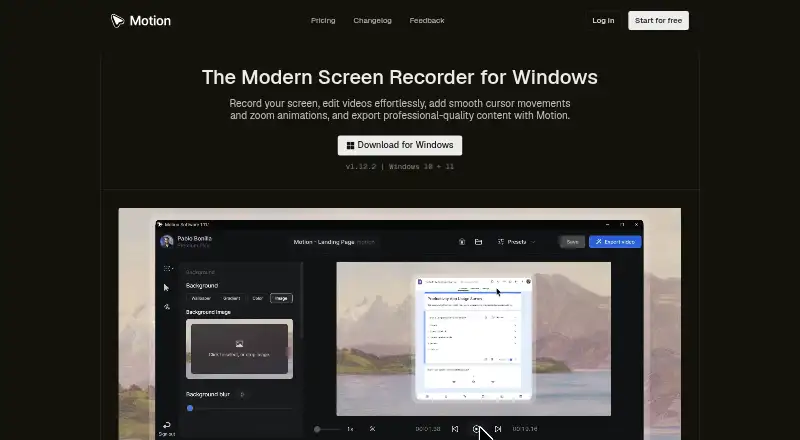
Task: Skip to the start of the video
Action: 455,429
